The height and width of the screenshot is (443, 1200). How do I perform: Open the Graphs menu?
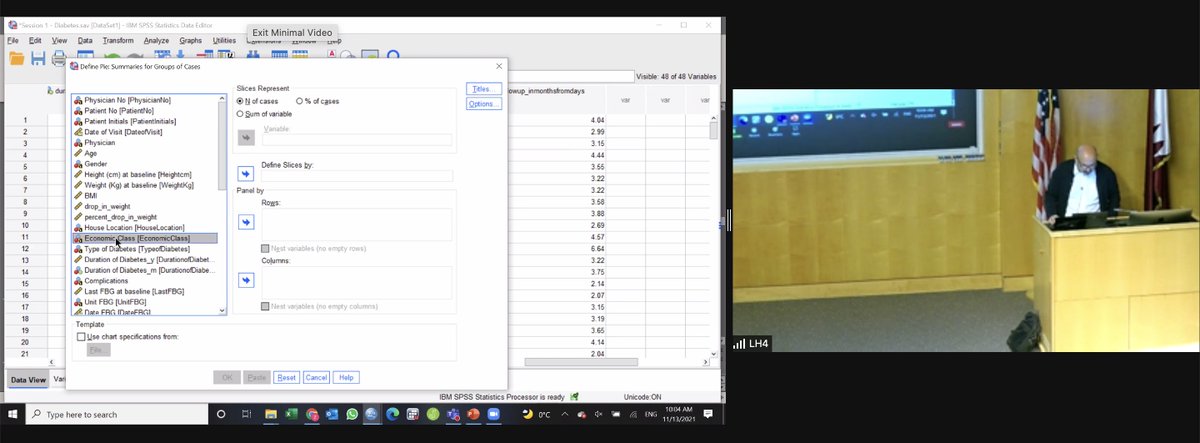point(190,40)
